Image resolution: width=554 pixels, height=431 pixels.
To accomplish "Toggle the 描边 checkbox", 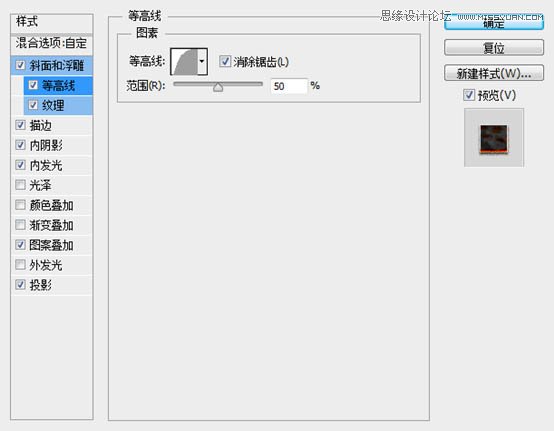I will [20, 125].
